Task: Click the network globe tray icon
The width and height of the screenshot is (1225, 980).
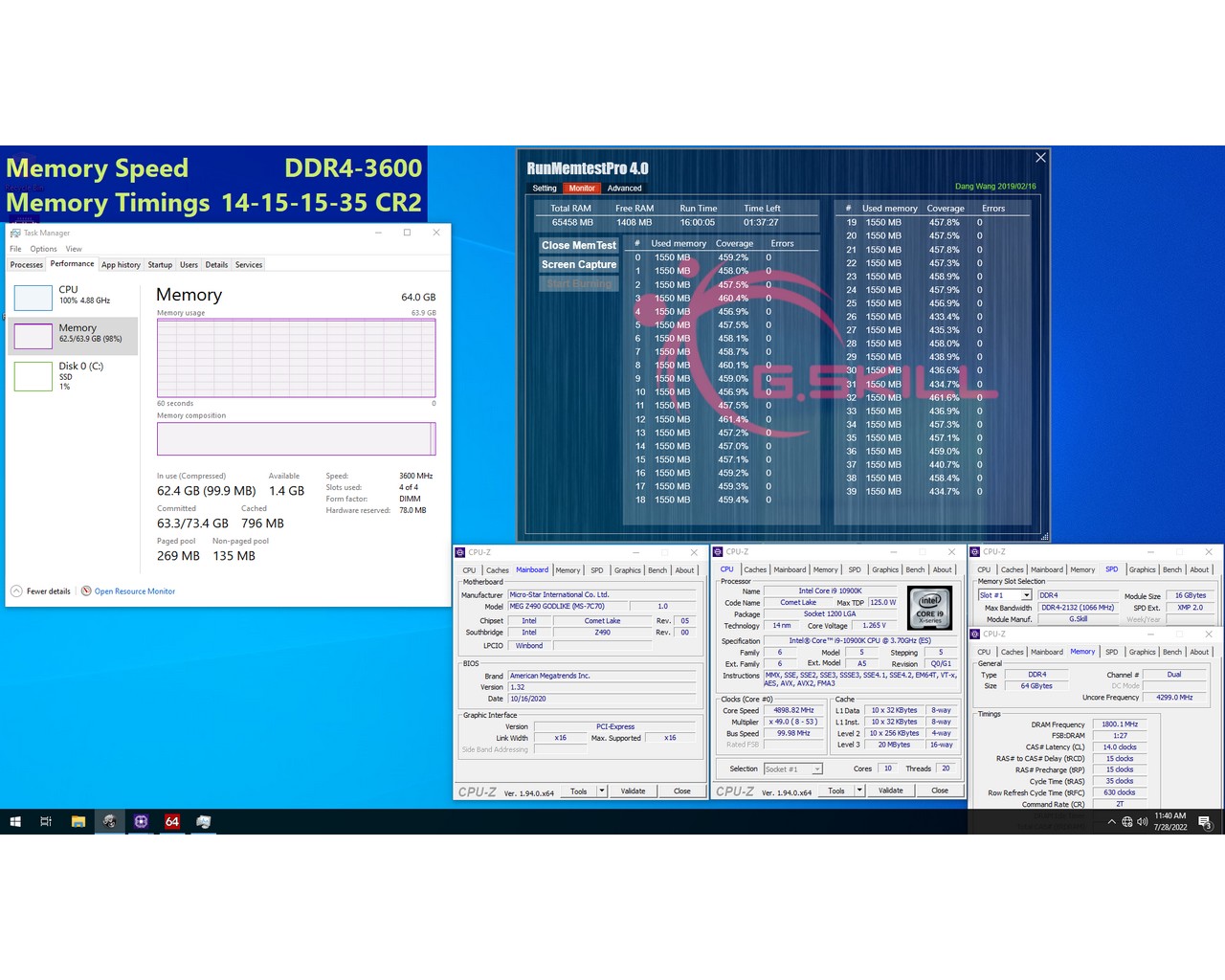Action: pos(1126,821)
